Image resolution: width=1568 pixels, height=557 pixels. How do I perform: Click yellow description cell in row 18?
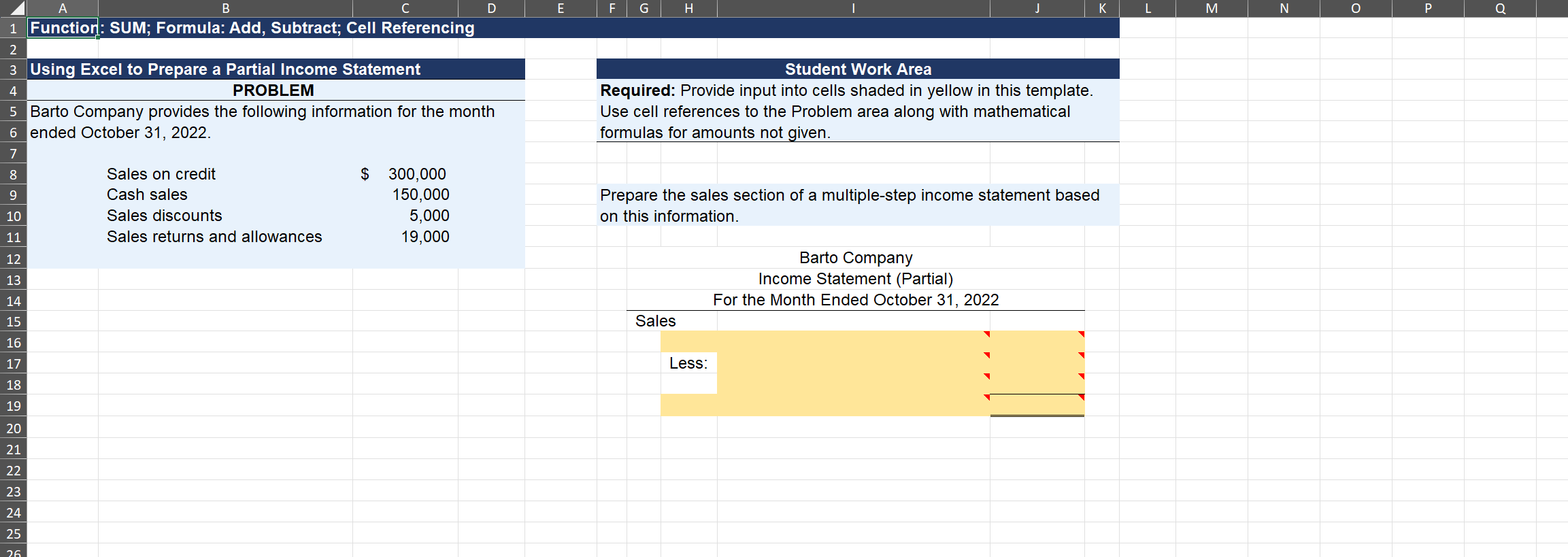coord(854,384)
